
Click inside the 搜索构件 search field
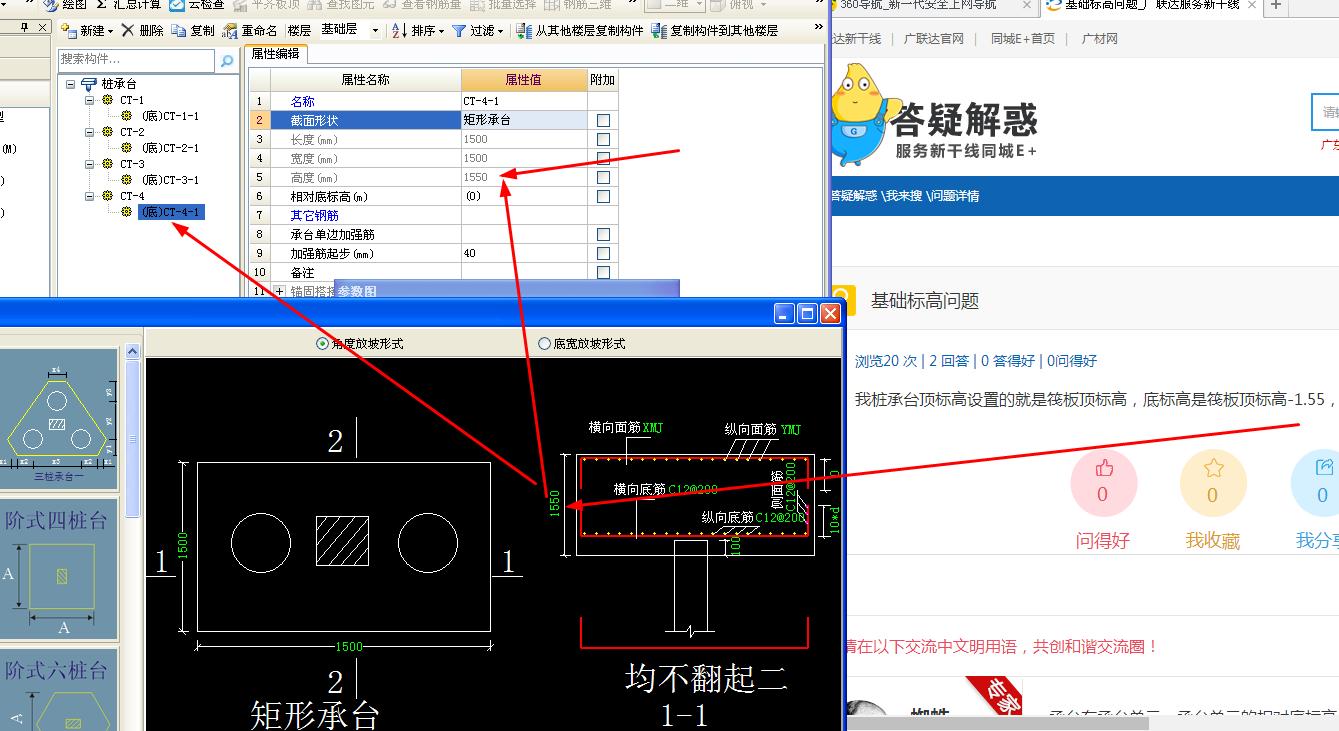pos(136,61)
